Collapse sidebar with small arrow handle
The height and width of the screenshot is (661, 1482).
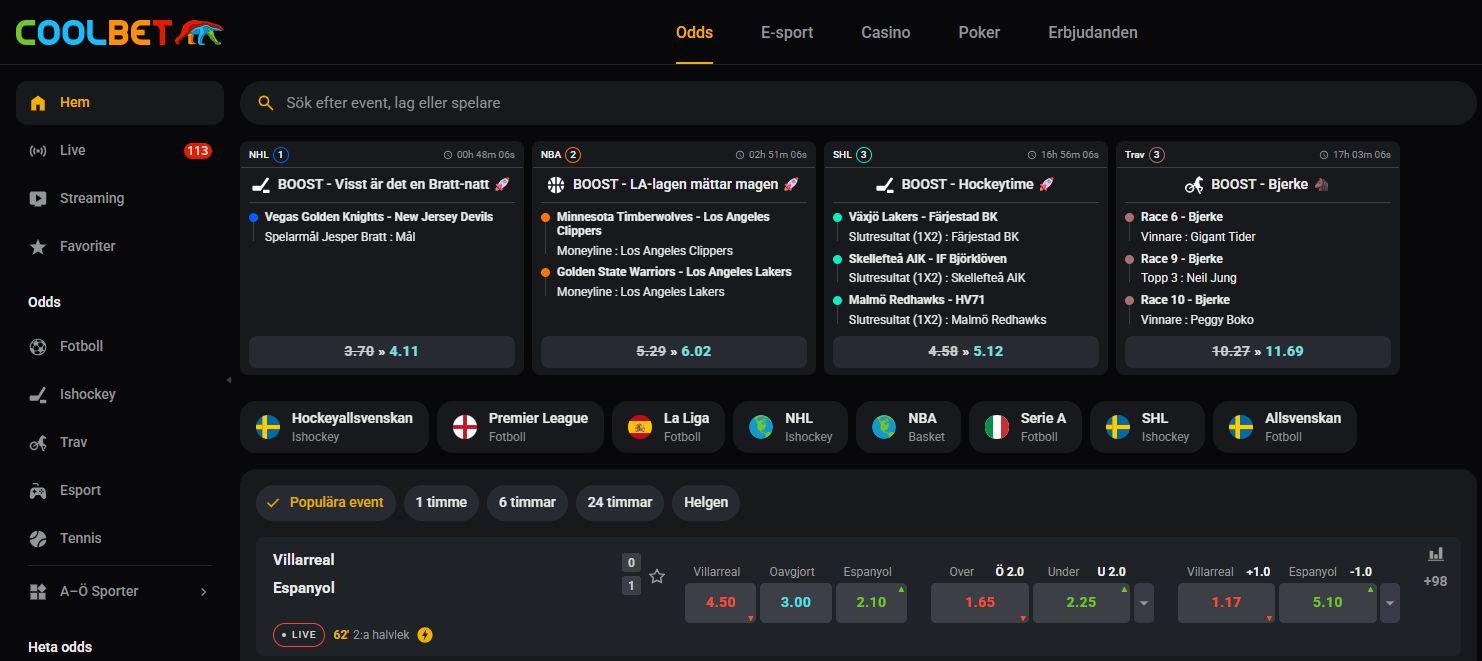(x=229, y=380)
